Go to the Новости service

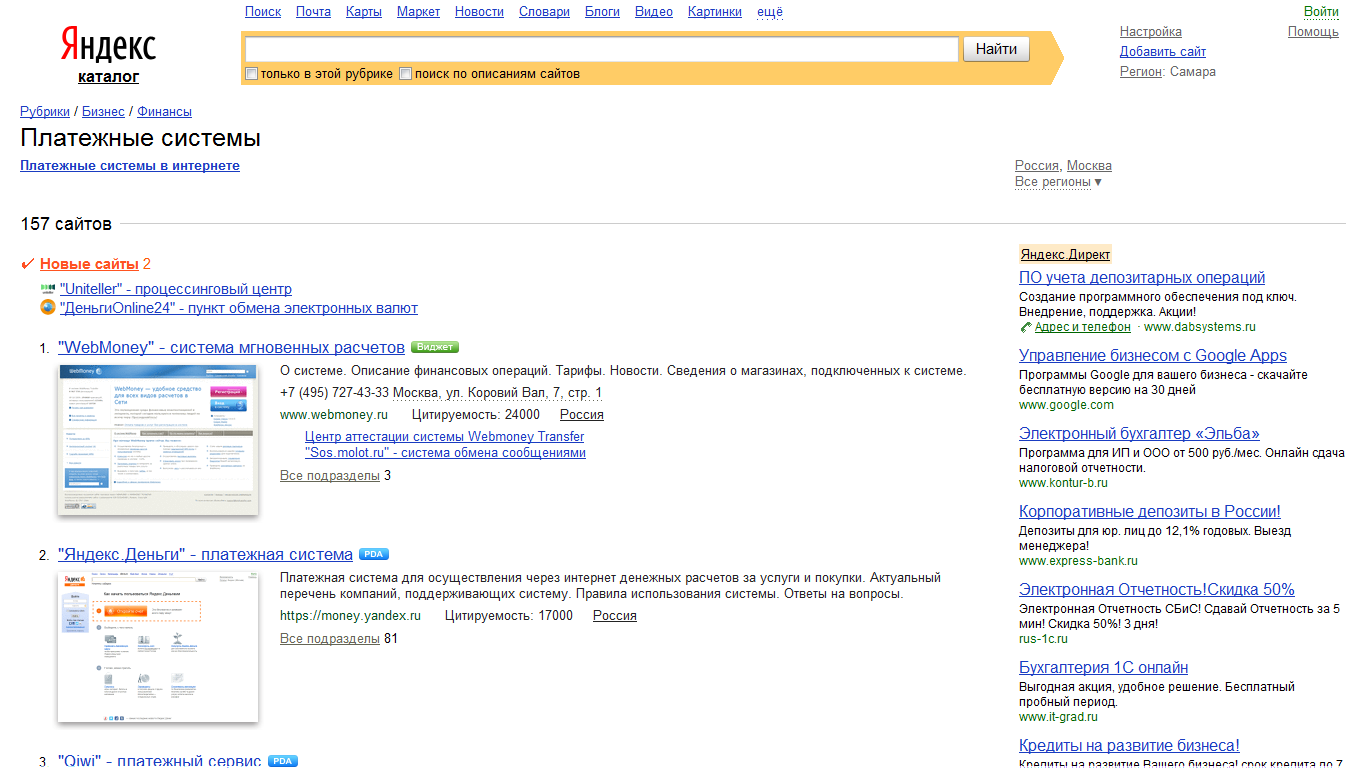coord(479,12)
